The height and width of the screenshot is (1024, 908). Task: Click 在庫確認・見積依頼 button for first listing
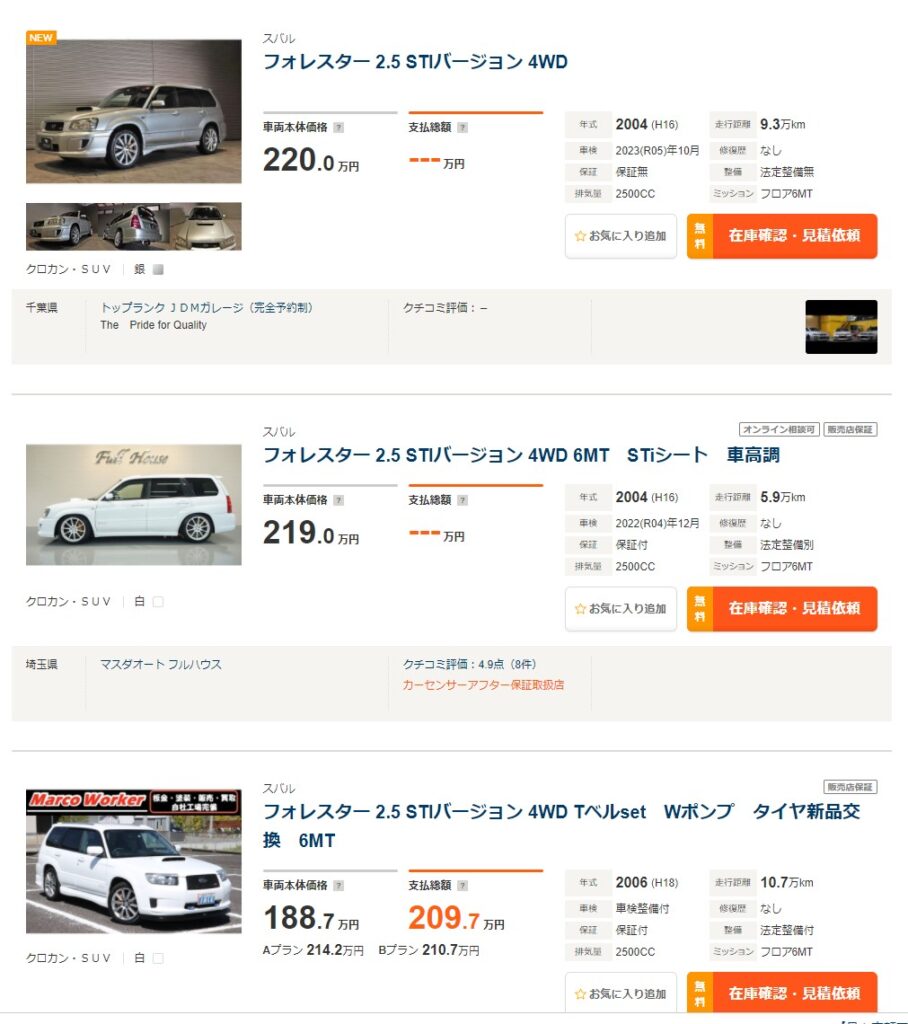782,237
